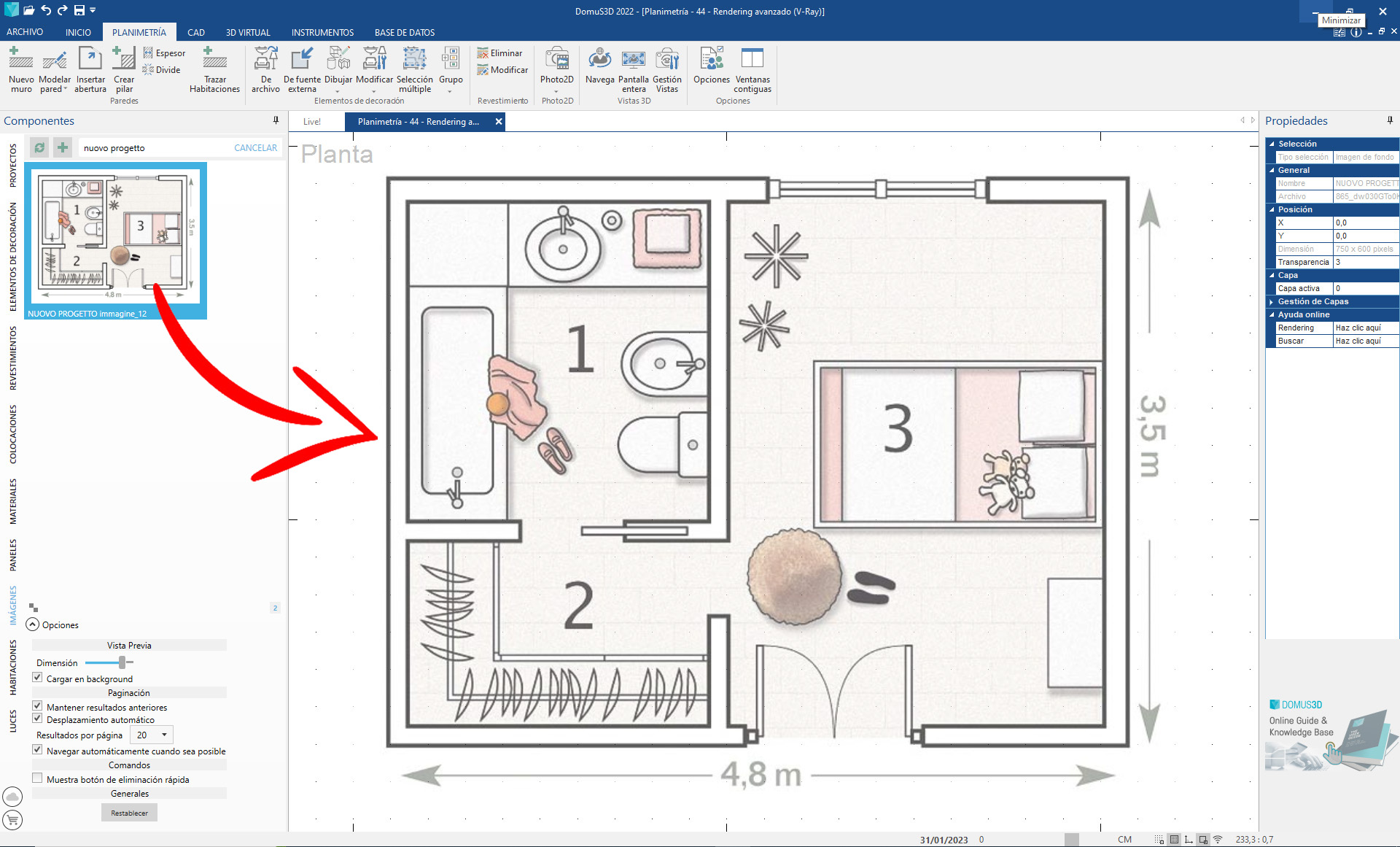Open the Photo2D tool
Image resolution: width=1400 pixels, height=847 pixels.
(x=557, y=70)
